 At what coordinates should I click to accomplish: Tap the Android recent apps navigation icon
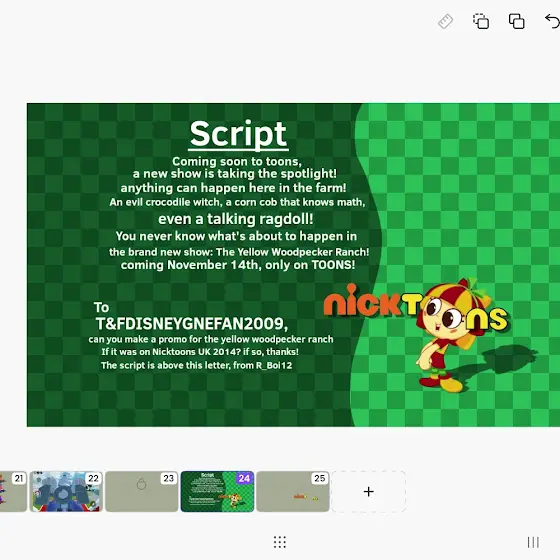533,542
